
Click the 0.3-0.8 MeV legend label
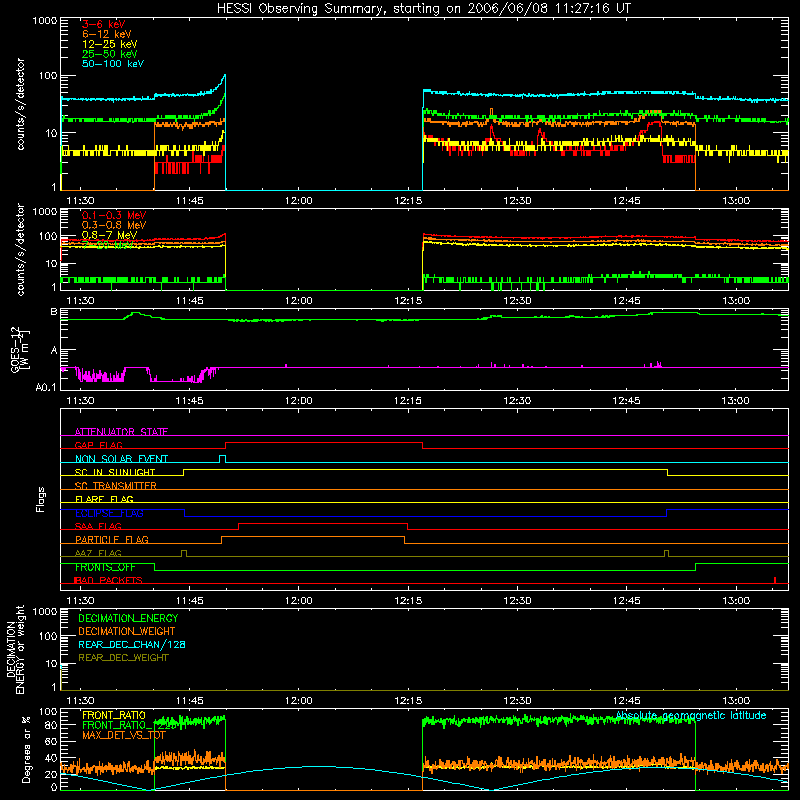pos(114,225)
